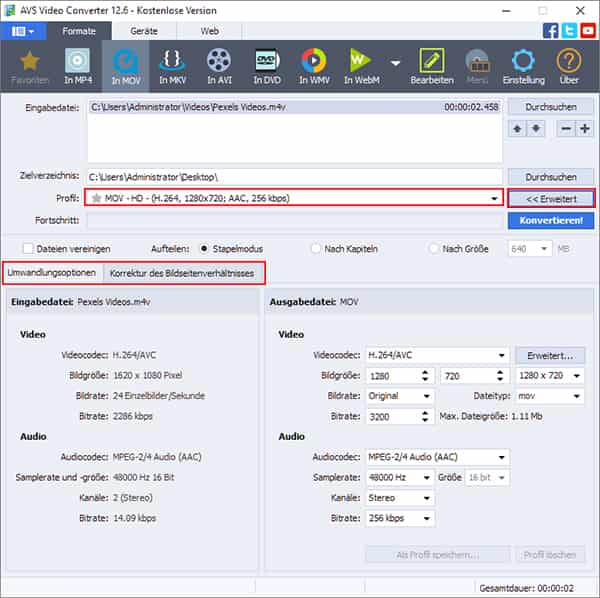Open video Erweitert... settings button
The image size is (600, 598).
pos(550,355)
